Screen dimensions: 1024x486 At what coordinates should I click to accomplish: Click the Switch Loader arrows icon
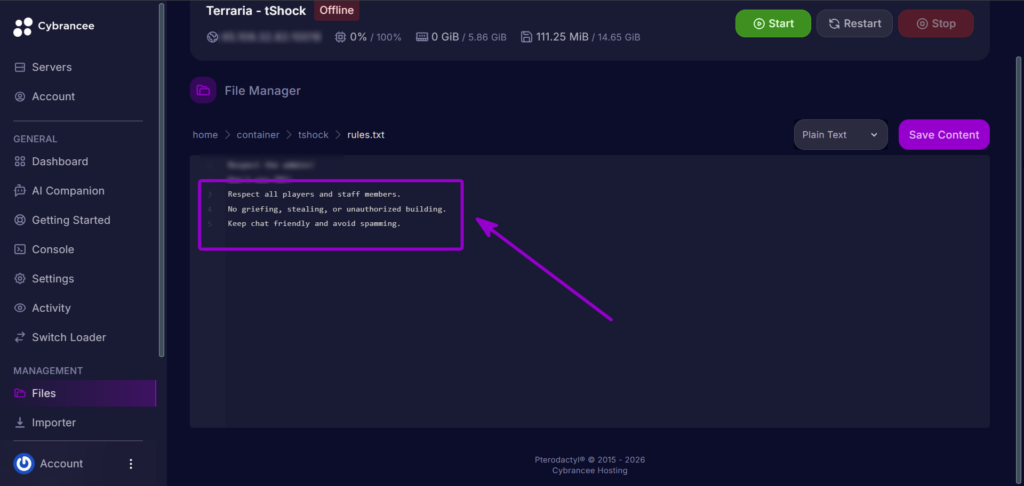point(20,338)
